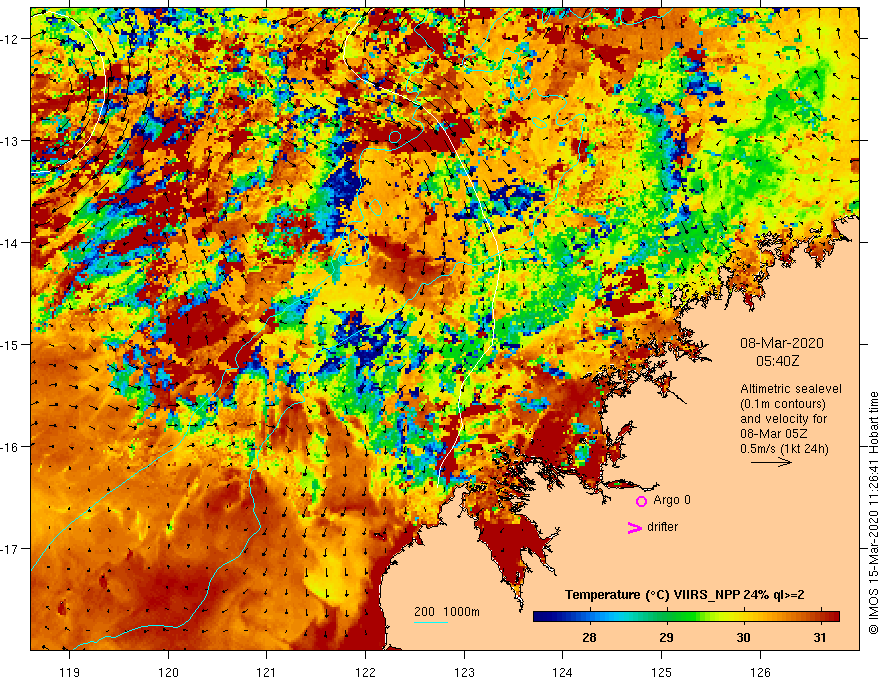Click the cyan 200m isobath legend line
This screenshot has width=880, height=680.
(x=430, y=622)
